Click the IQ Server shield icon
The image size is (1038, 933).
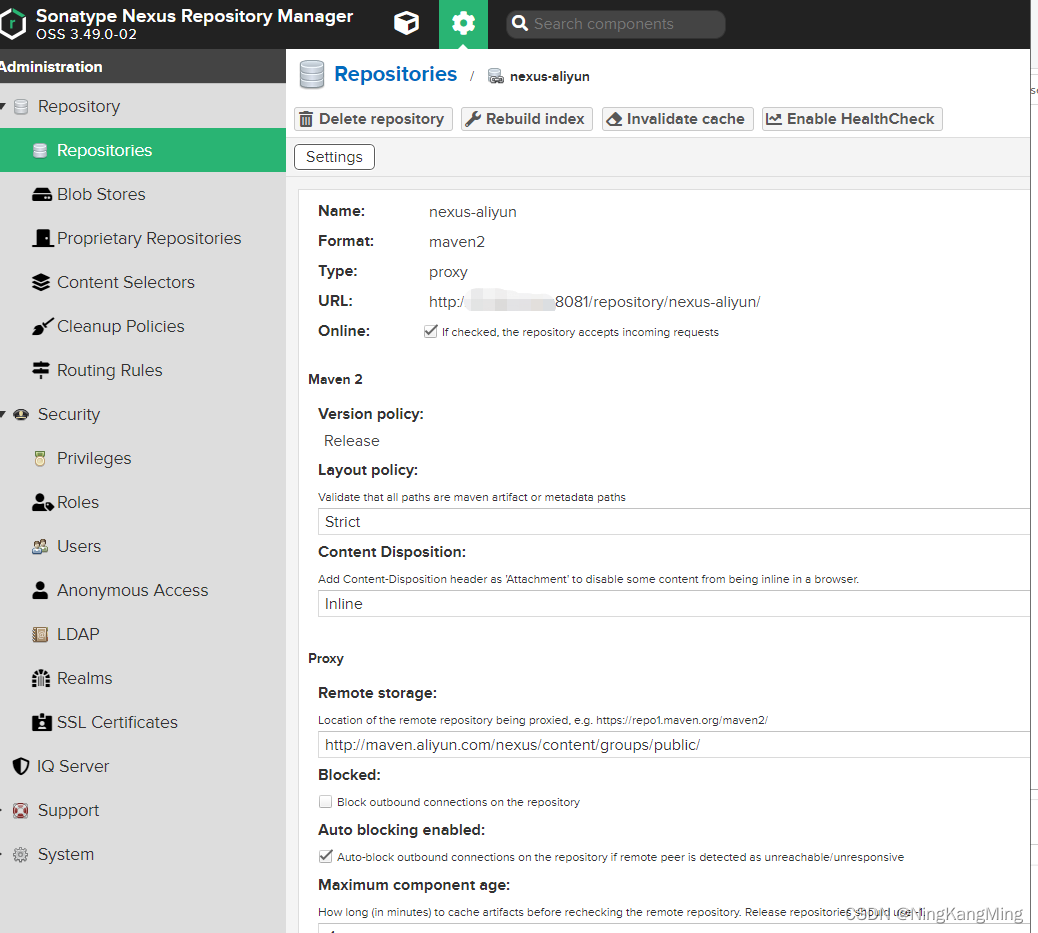pyautogui.click(x=21, y=766)
